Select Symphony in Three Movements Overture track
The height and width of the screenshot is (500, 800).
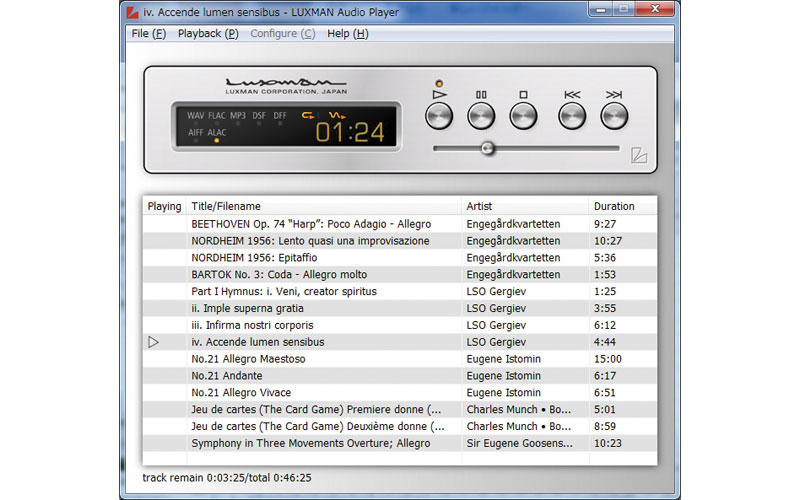[400, 443]
